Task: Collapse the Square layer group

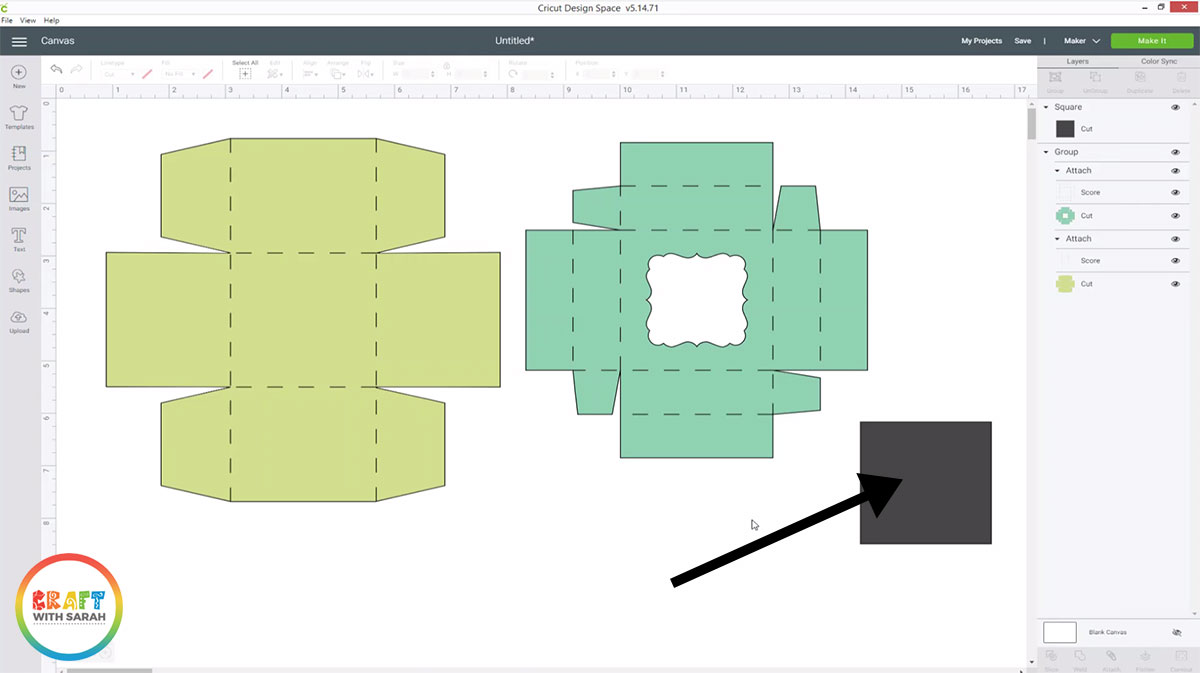Action: (x=1046, y=106)
